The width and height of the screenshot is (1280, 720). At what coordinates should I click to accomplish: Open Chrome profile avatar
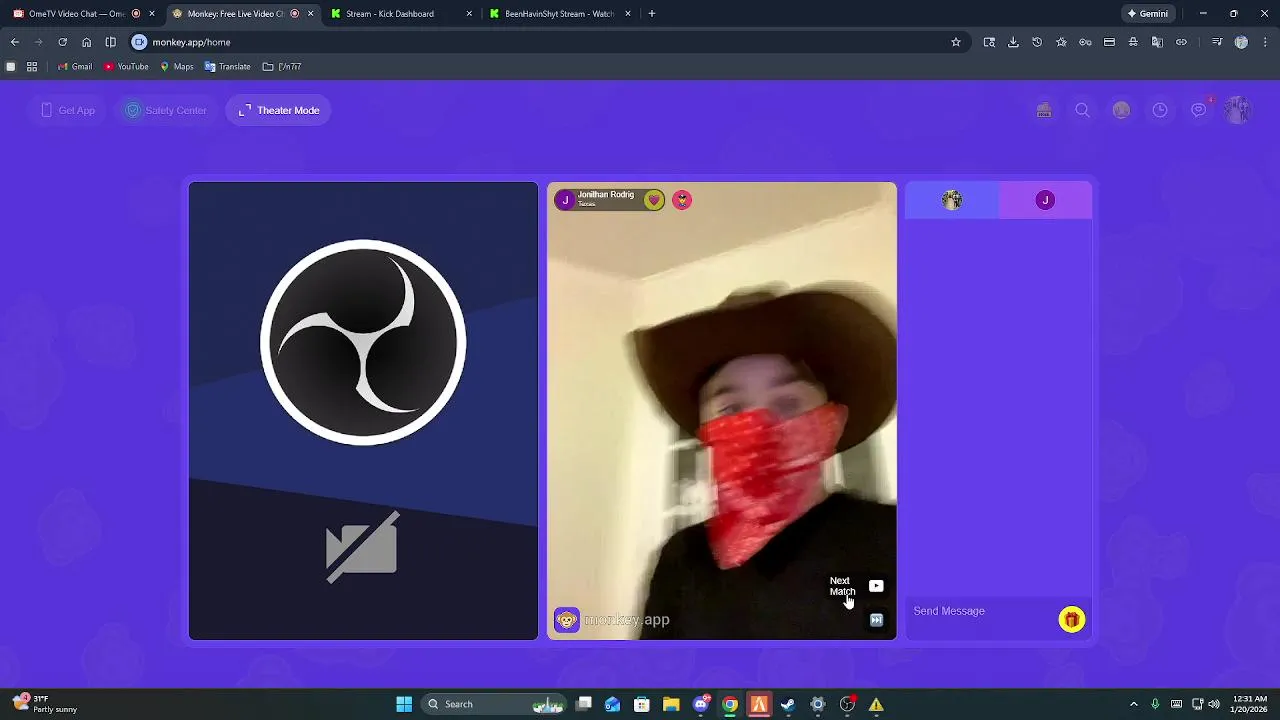click(1241, 42)
